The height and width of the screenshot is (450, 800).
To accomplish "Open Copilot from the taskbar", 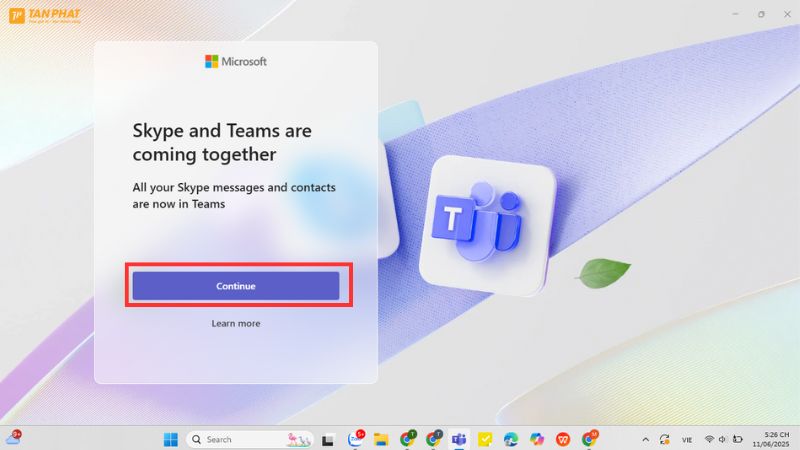I will coord(537,439).
